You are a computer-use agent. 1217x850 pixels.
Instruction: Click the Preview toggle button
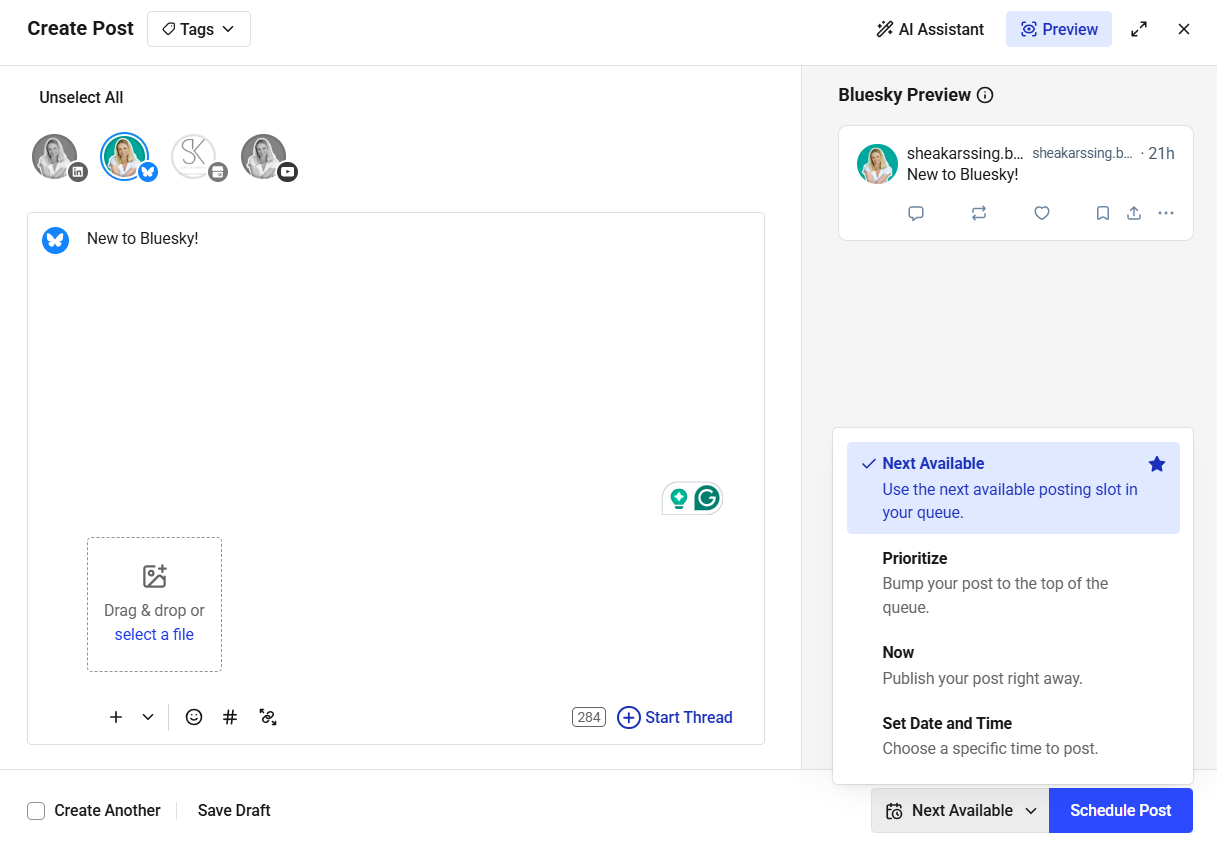(x=1058, y=29)
